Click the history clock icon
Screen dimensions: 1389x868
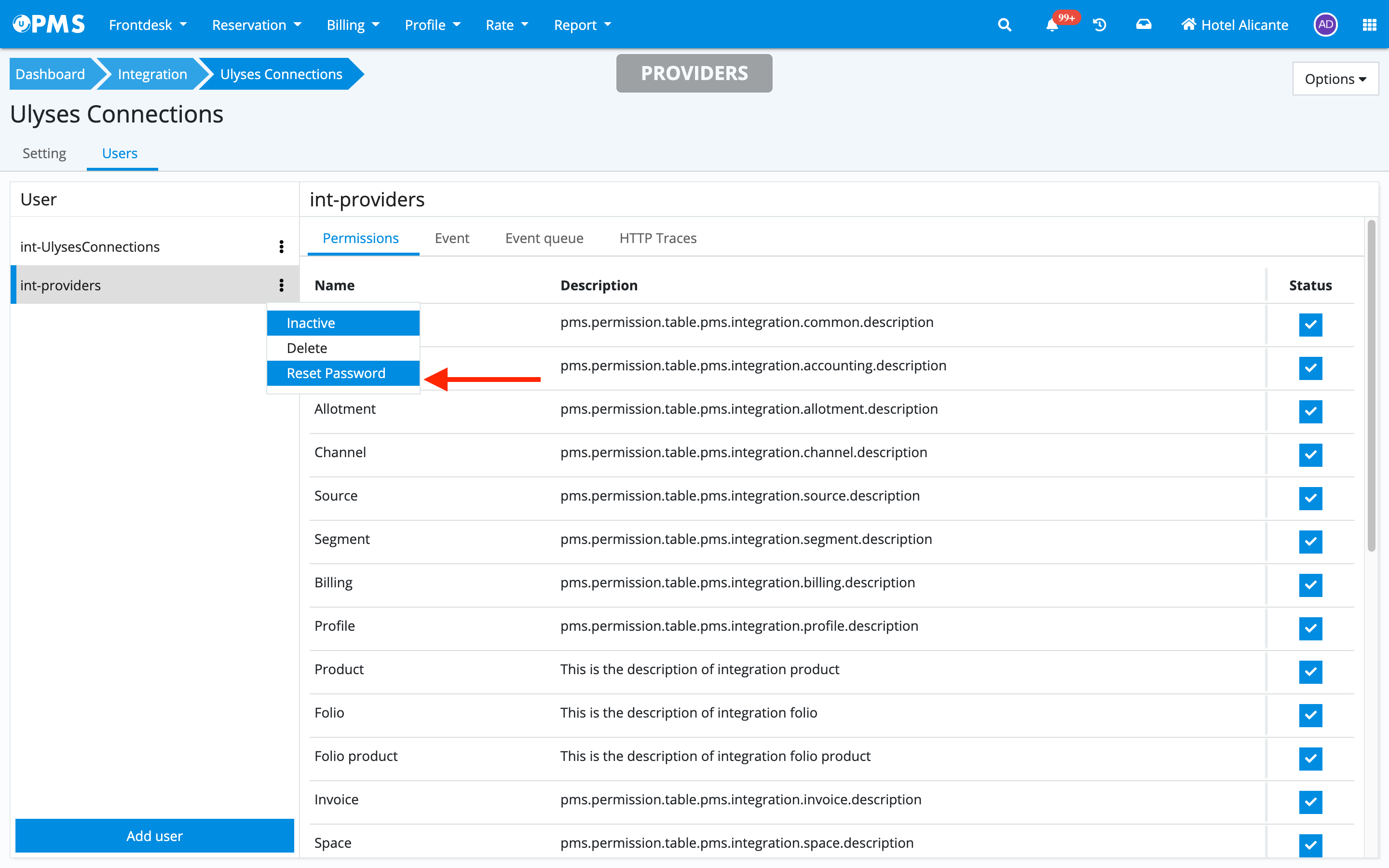coord(1100,25)
